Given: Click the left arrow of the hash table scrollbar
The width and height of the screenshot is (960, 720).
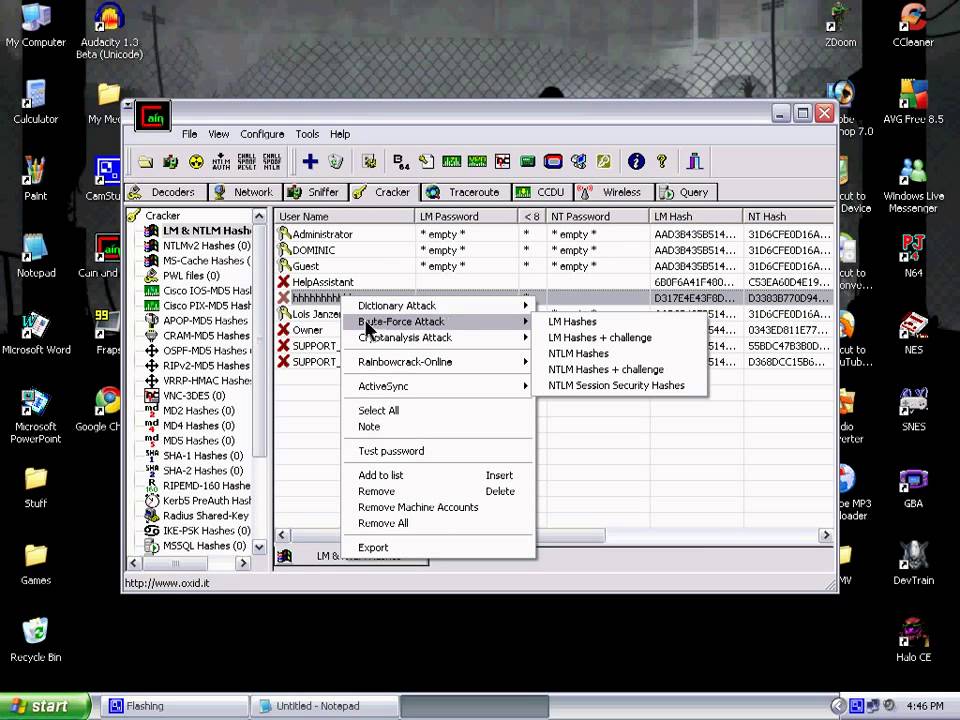Looking at the screenshot, I should pos(282,535).
